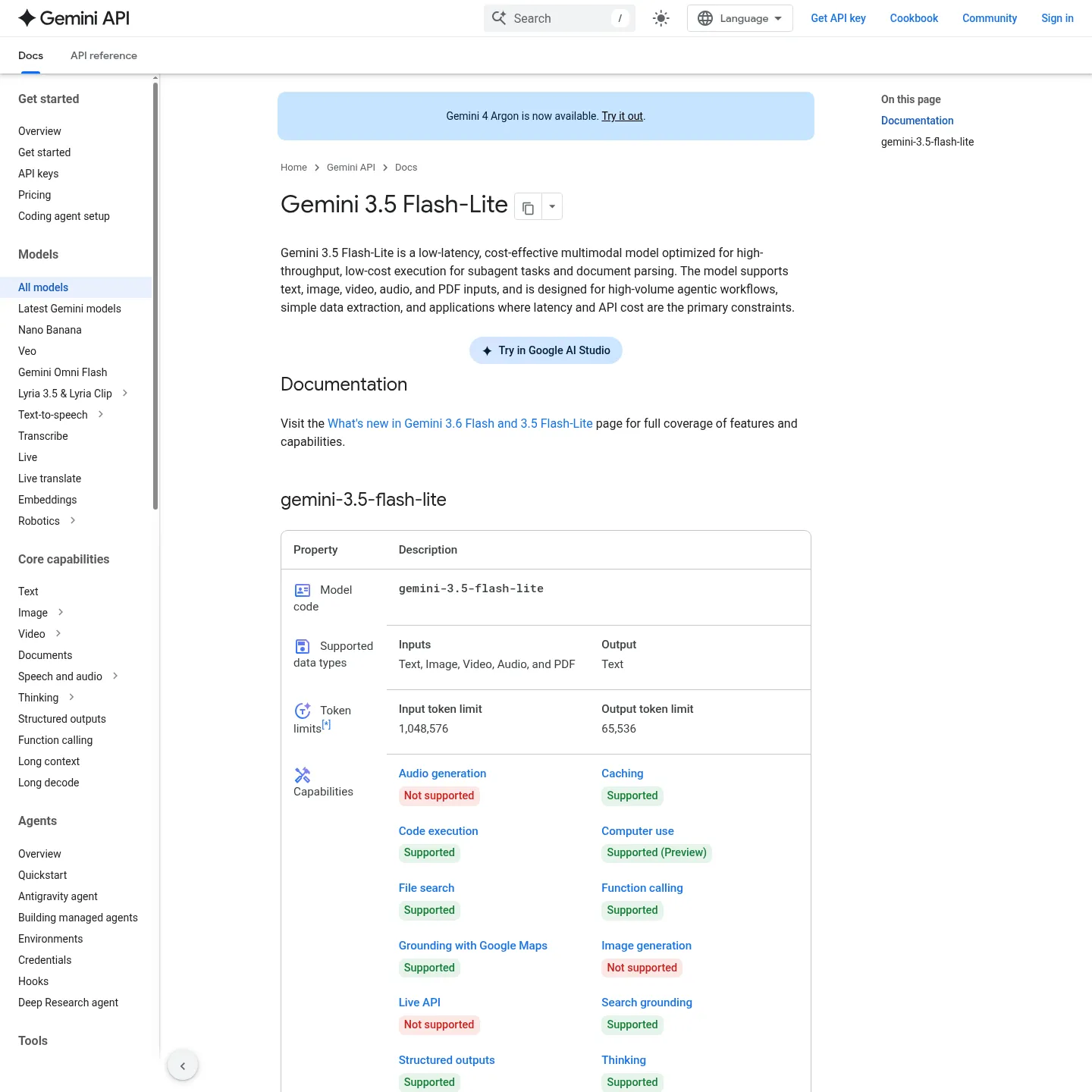Viewport: 1092px width, 1092px height.
Task: Expand the Image capabilities item
Action: pyautogui.click(x=61, y=612)
